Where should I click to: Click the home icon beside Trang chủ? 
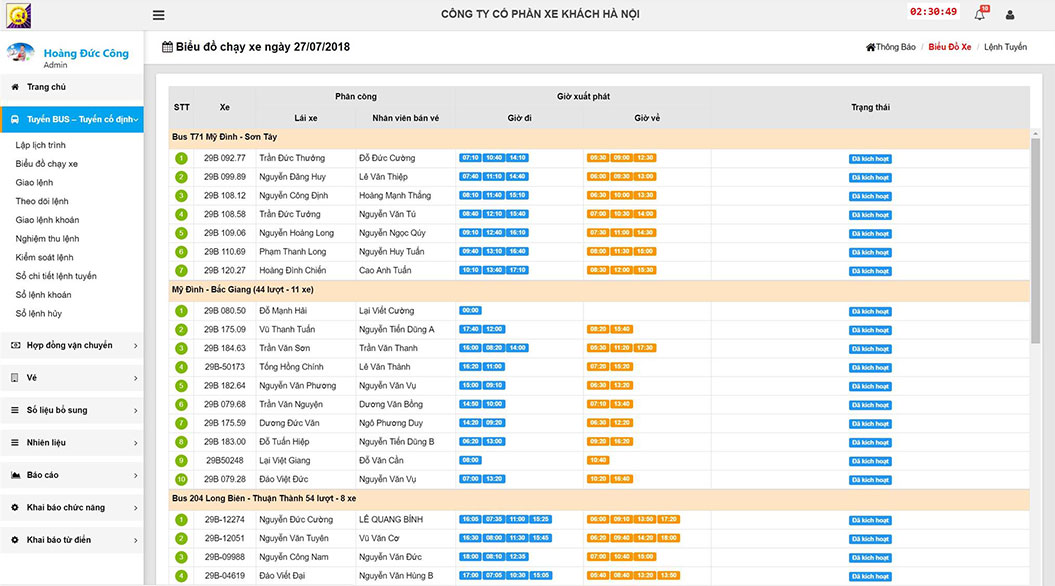click(x=15, y=87)
